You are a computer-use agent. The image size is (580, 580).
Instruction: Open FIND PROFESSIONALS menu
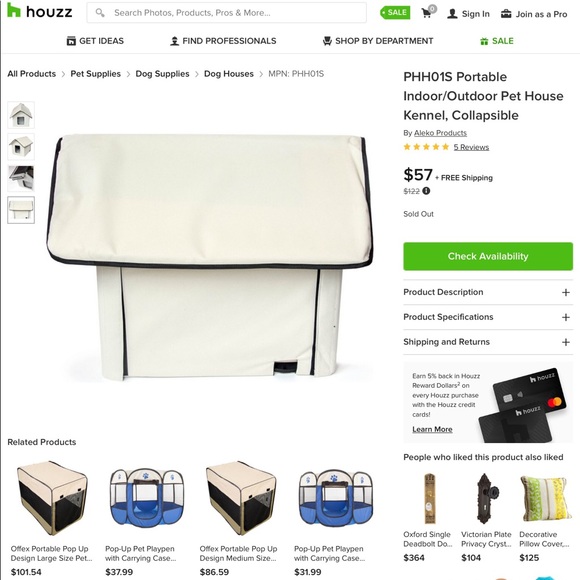223,41
